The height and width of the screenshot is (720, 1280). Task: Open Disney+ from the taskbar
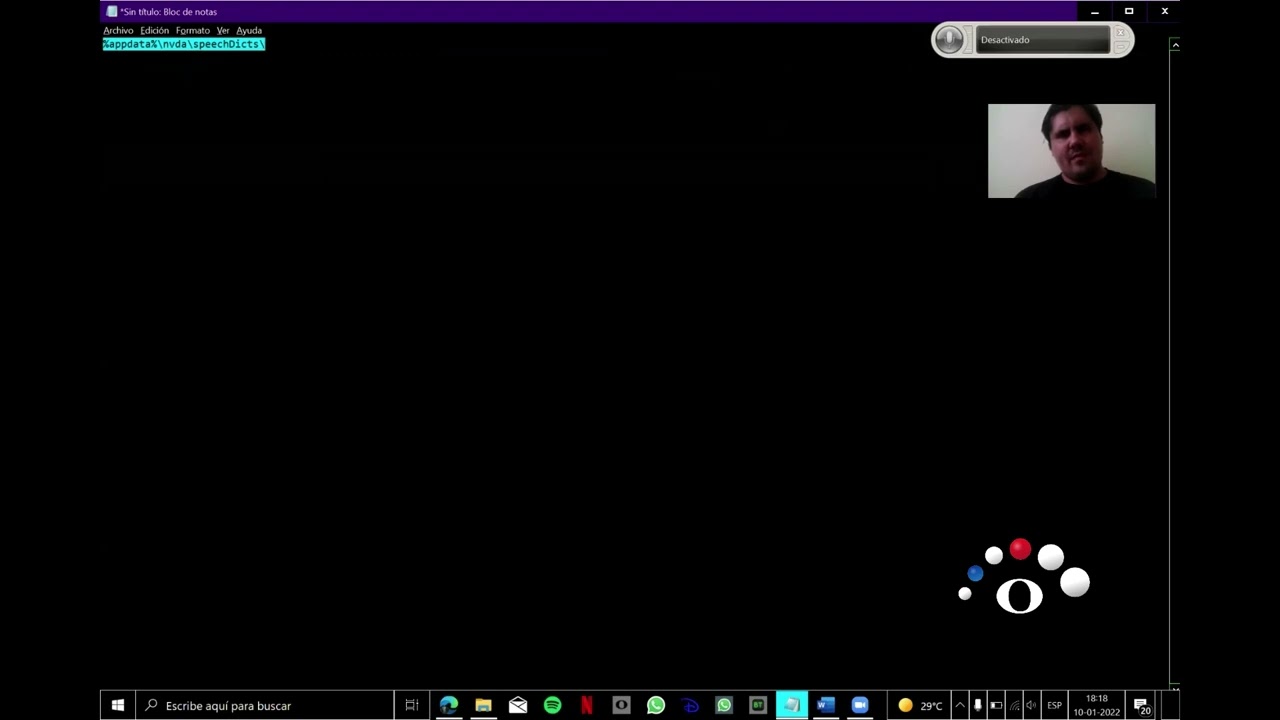point(690,705)
